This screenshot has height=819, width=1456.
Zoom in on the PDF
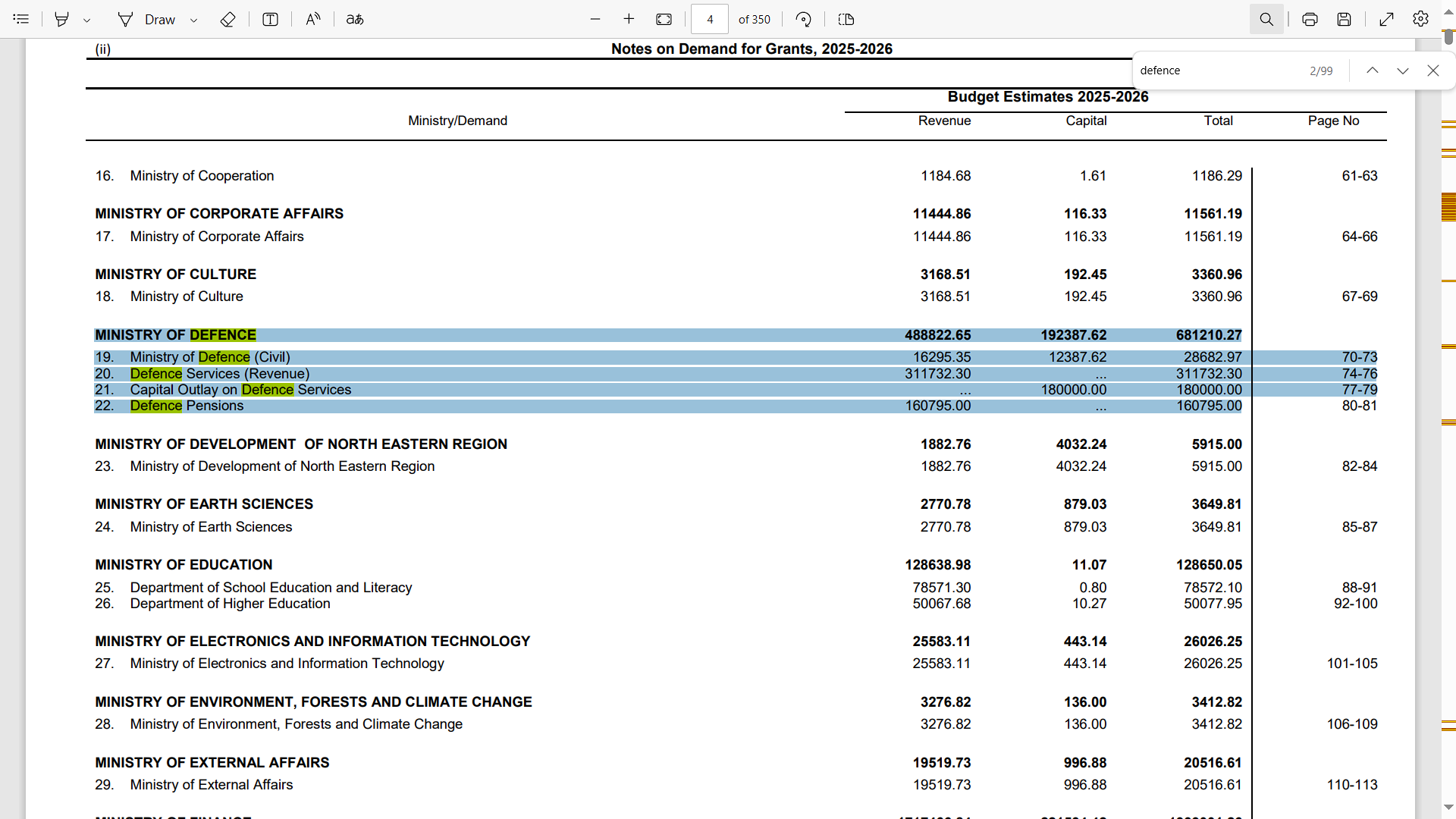629,19
